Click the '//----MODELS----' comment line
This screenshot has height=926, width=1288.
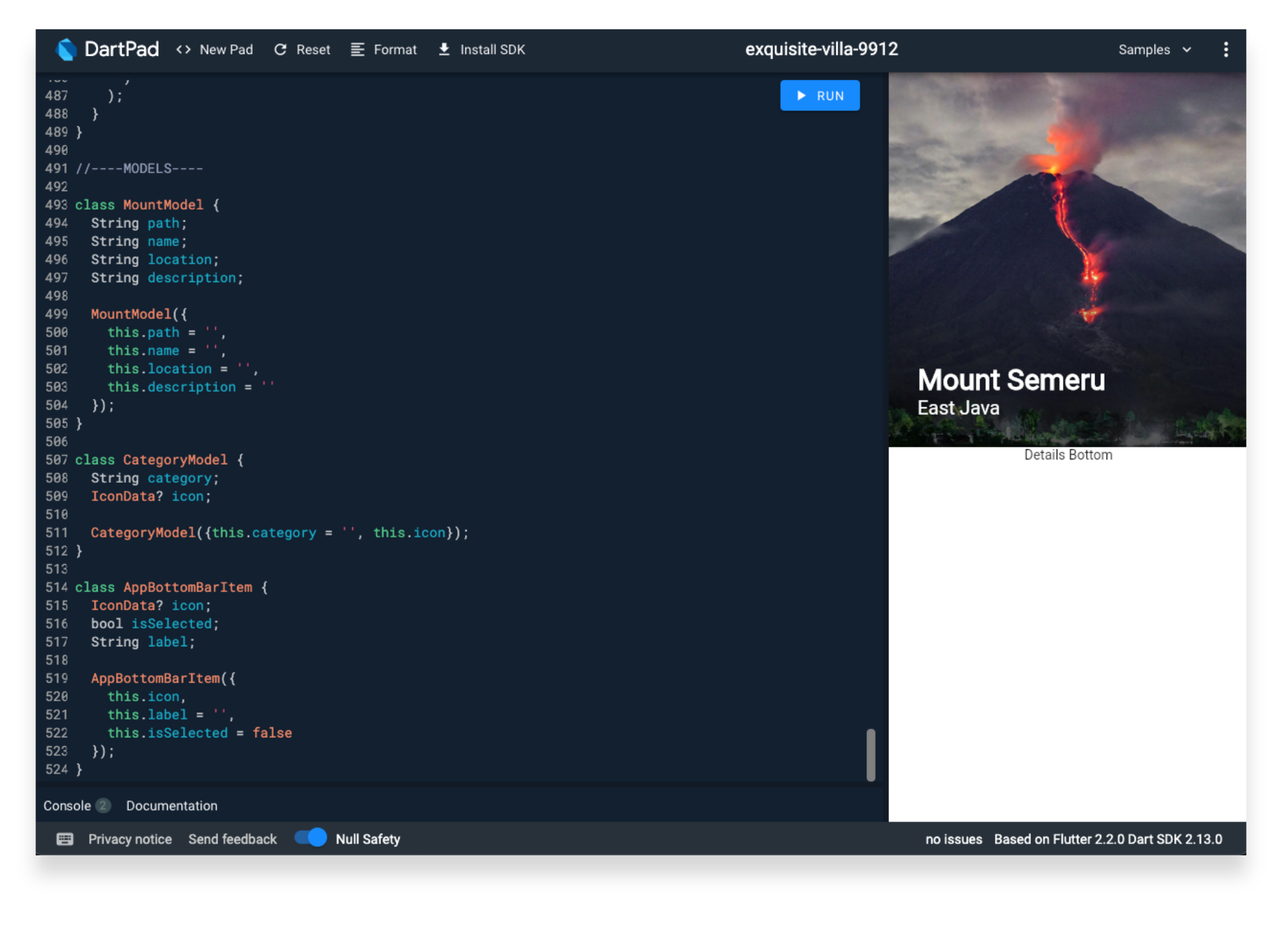click(x=139, y=168)
